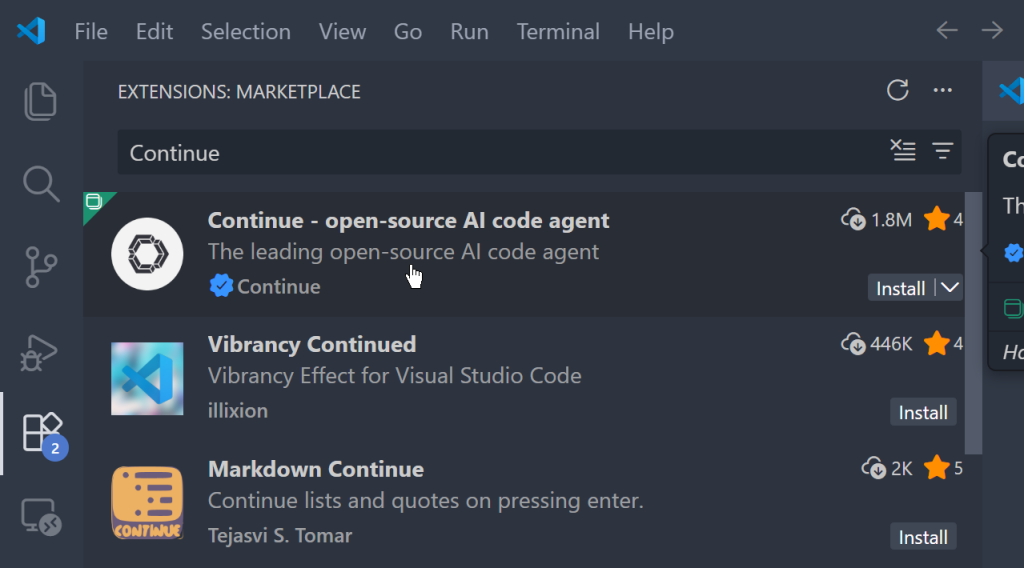
Task: Open the Remote Explorer view
Action: (x=41, y=516)
